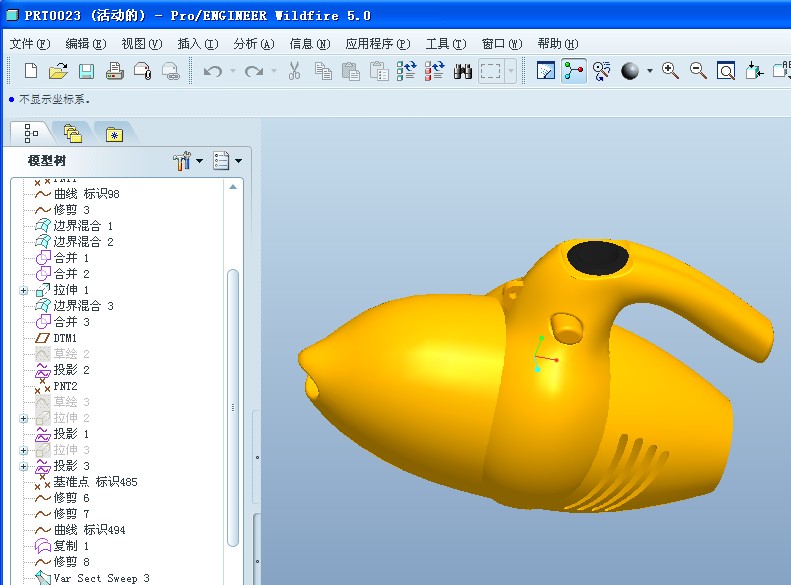Open the 分析(A) menu
The height and width of the screenshot is (585, 791).
click(254, 44)
